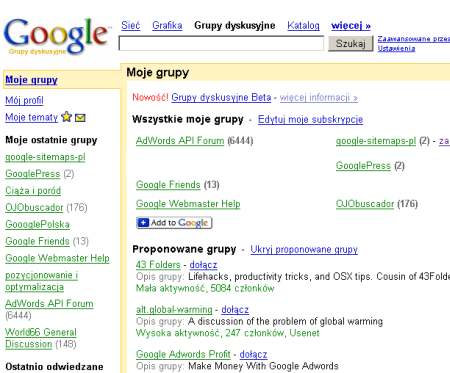Open the 43 Folders group

tap(158, 265)
